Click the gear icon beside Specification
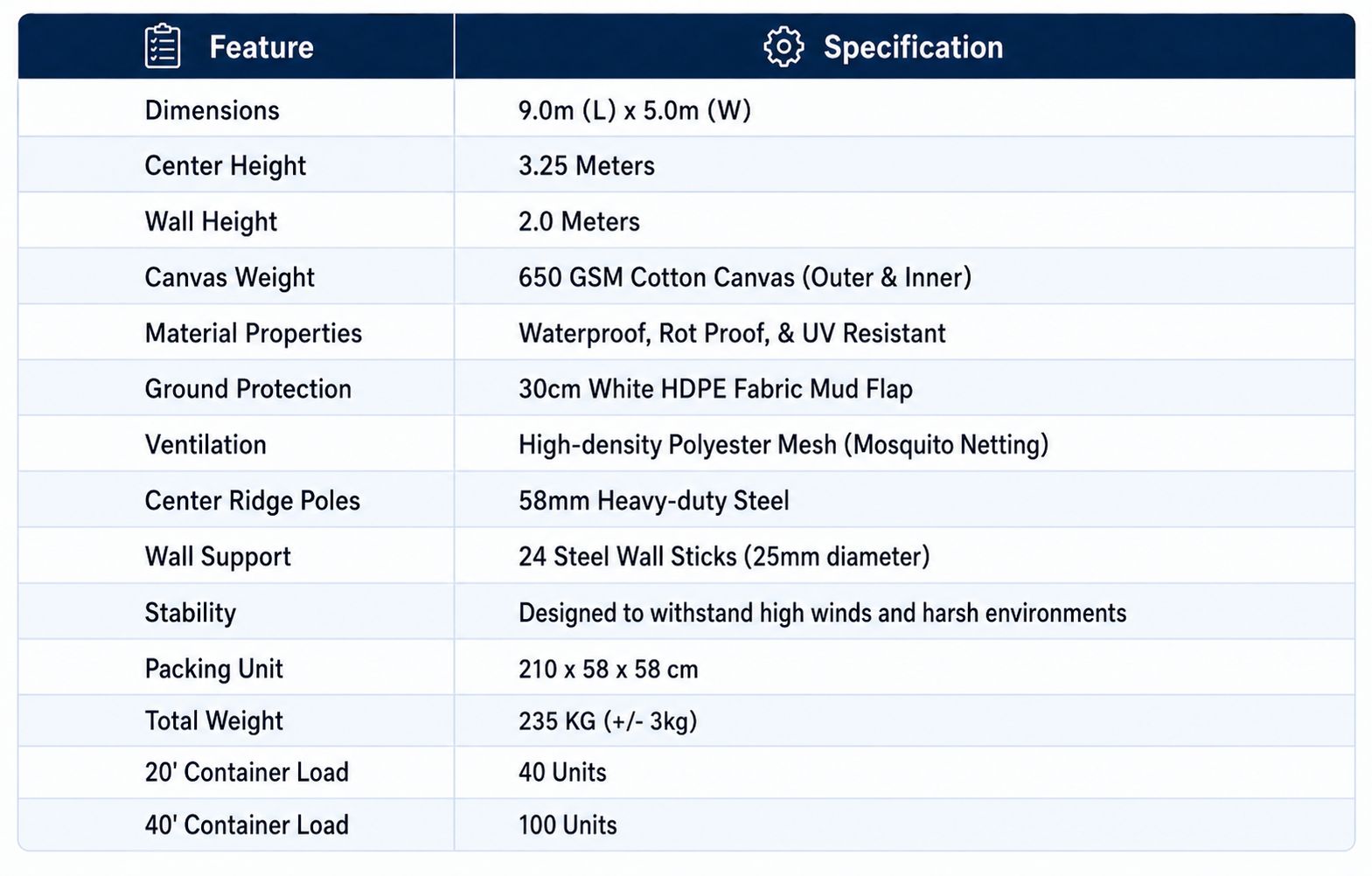 pos(783,46)
